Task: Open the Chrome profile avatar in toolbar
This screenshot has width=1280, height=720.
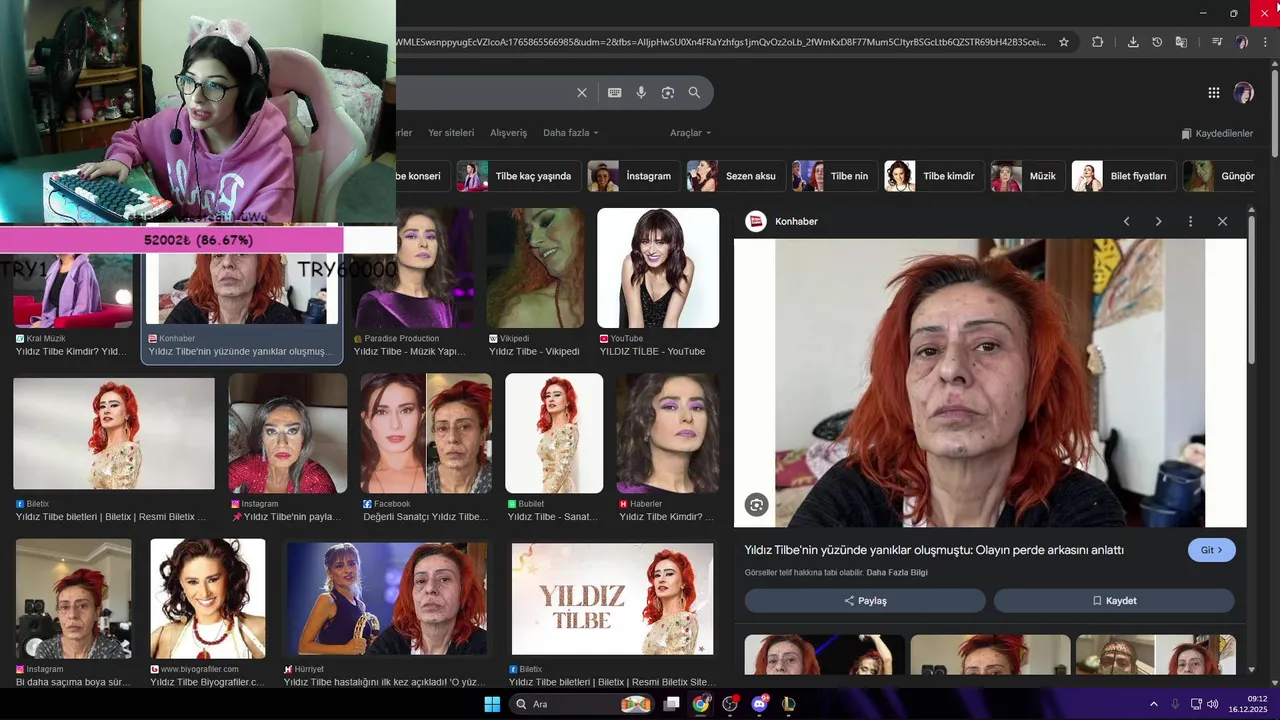Action: click(1242, 42)
